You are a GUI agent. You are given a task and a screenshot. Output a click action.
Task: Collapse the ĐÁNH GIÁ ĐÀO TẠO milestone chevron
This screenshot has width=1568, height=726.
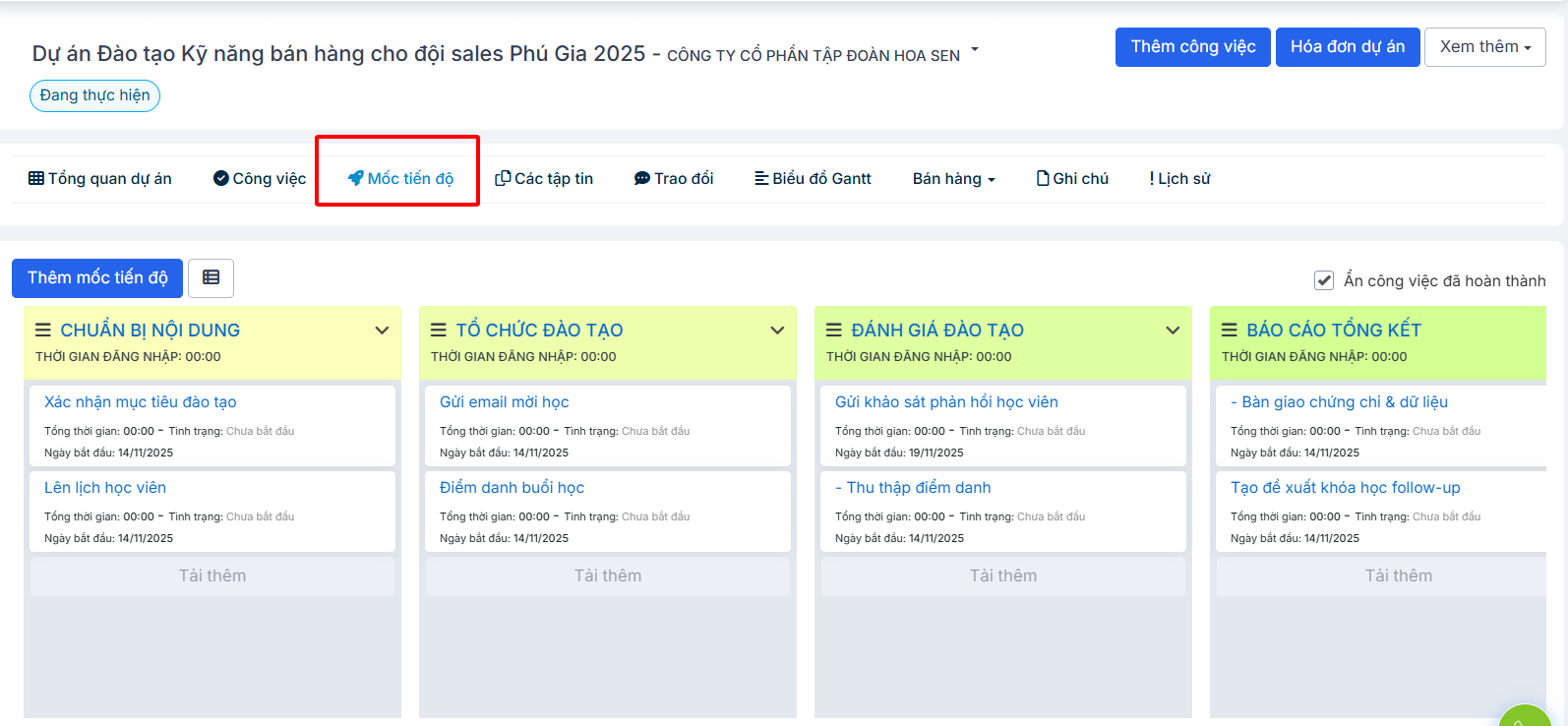(x=1173, y=331)
